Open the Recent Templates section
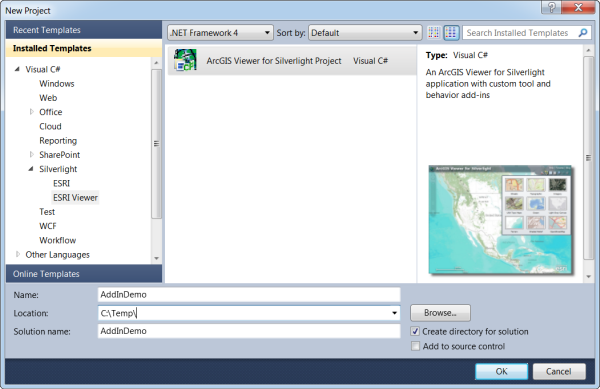This screenshot has height=389, width=600. 84,30
